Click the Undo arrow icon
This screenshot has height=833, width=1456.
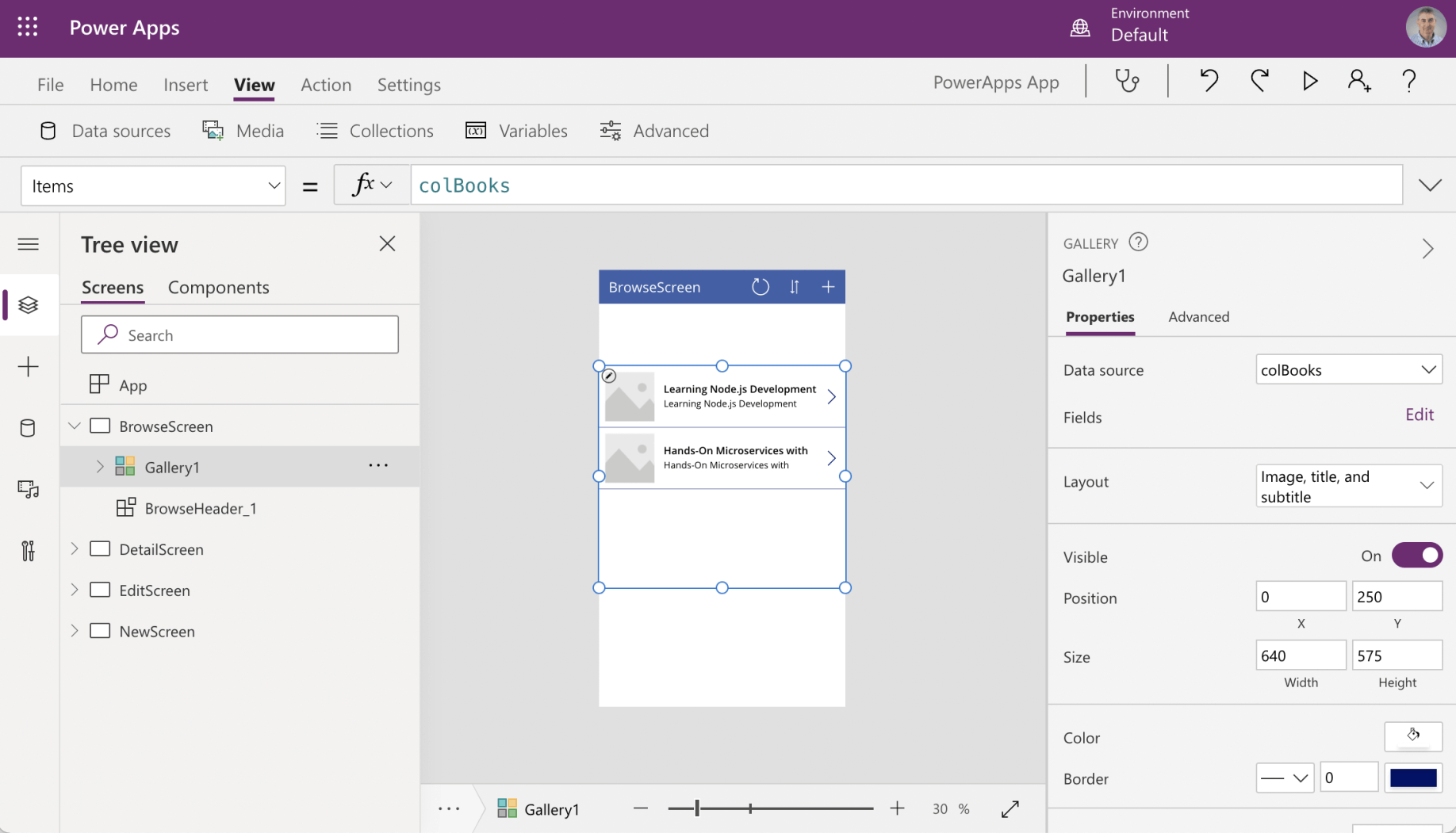click(x=1209, y=81)
